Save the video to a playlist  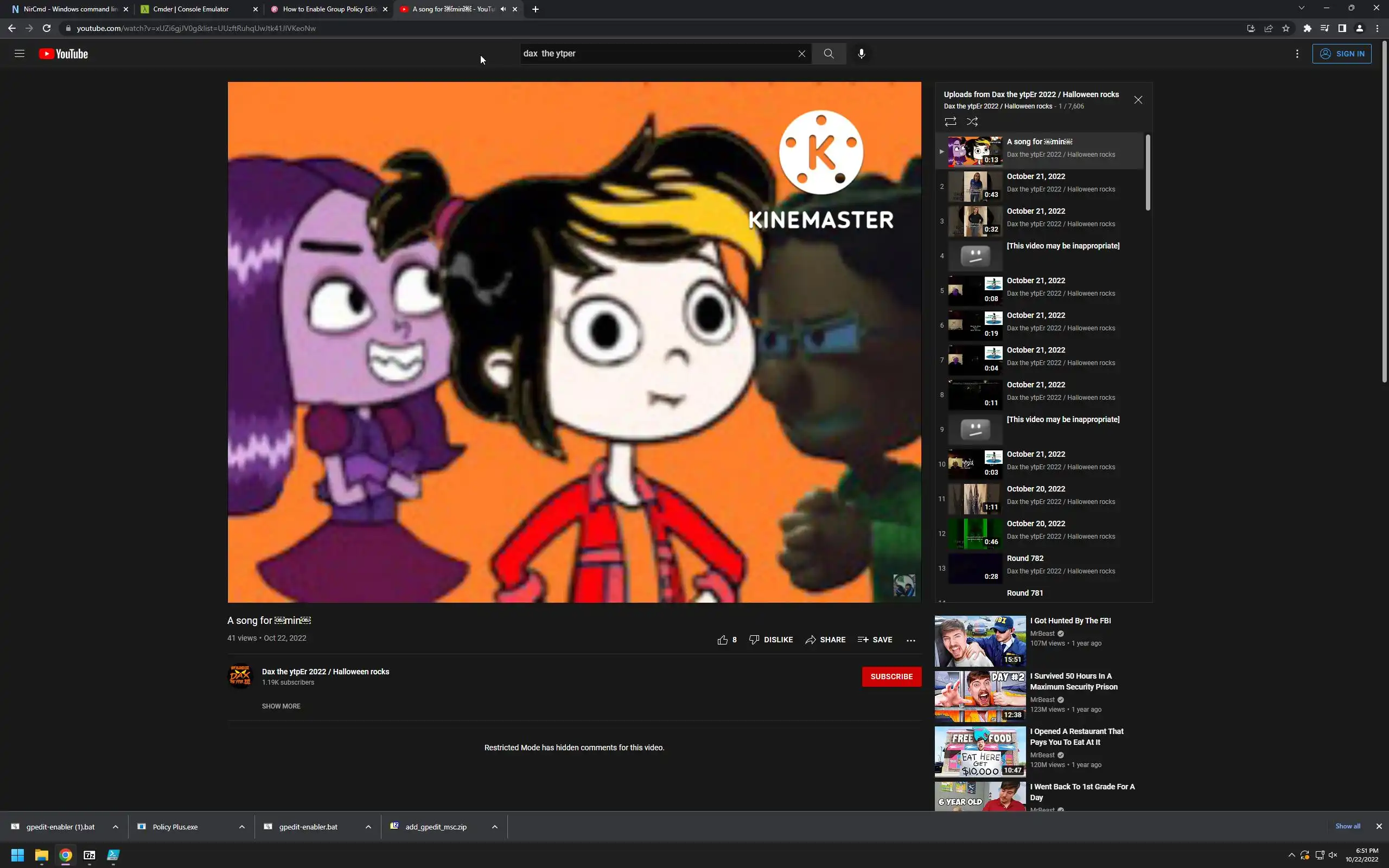(x=875, y=640)
